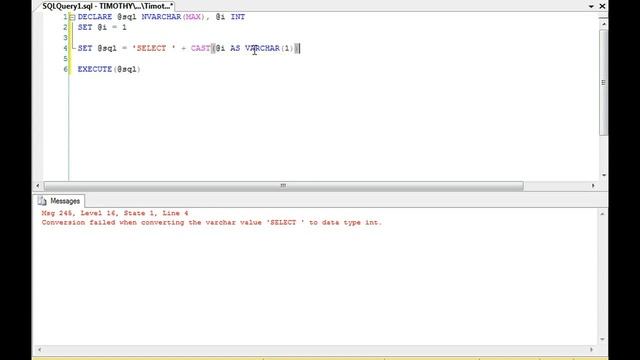Click the split bar handle above the scrollbar
Viewport: 640px width, 360px height.
(604, 18)
